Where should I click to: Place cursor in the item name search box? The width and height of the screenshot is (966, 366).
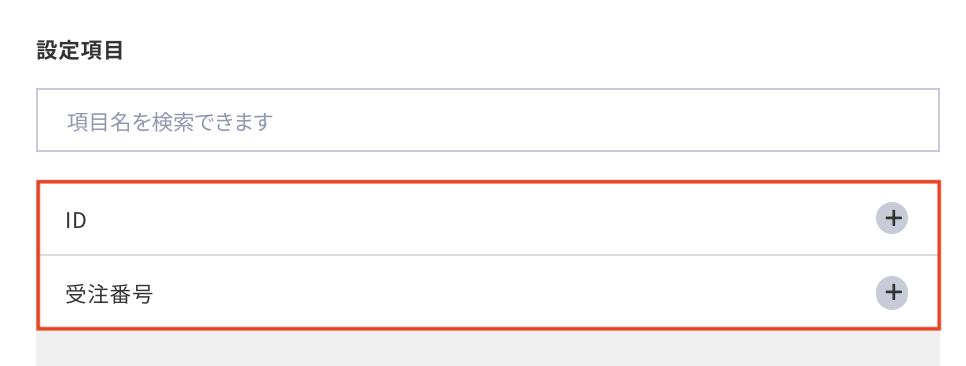(x=488, y=120)
